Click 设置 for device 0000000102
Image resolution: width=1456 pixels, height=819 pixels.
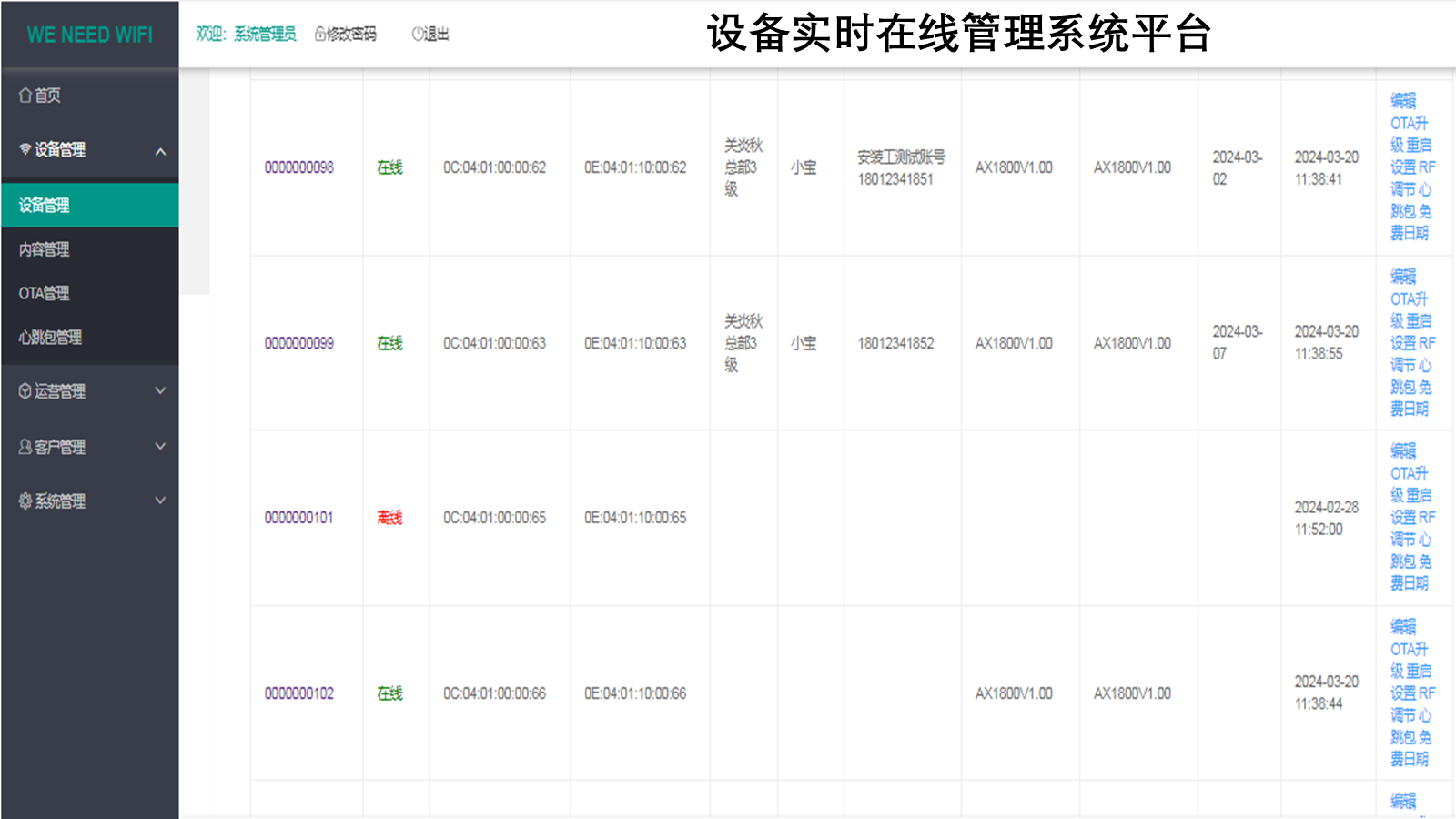pos(1403,693)
